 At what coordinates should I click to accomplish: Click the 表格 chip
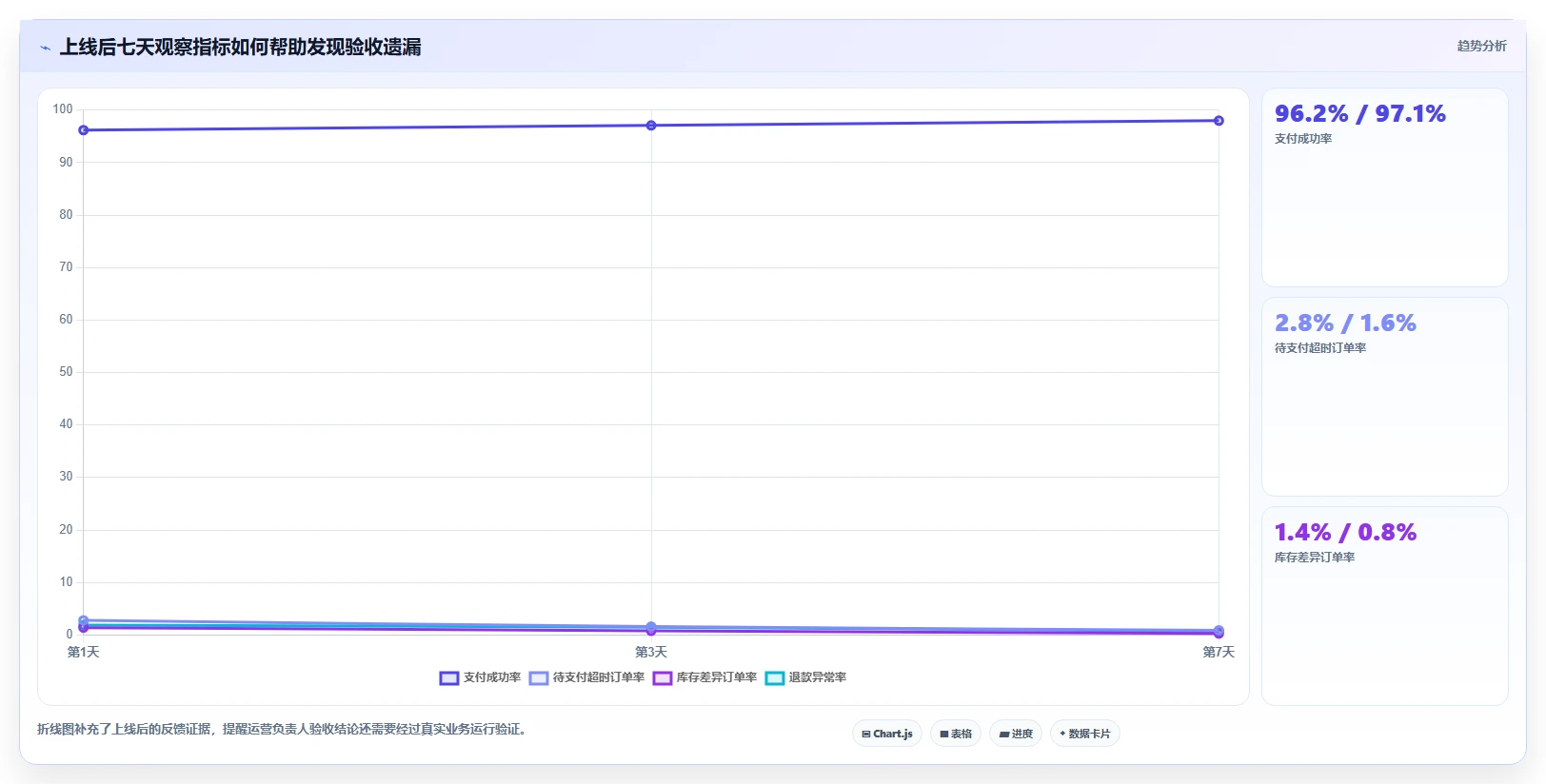pos(956,734)
